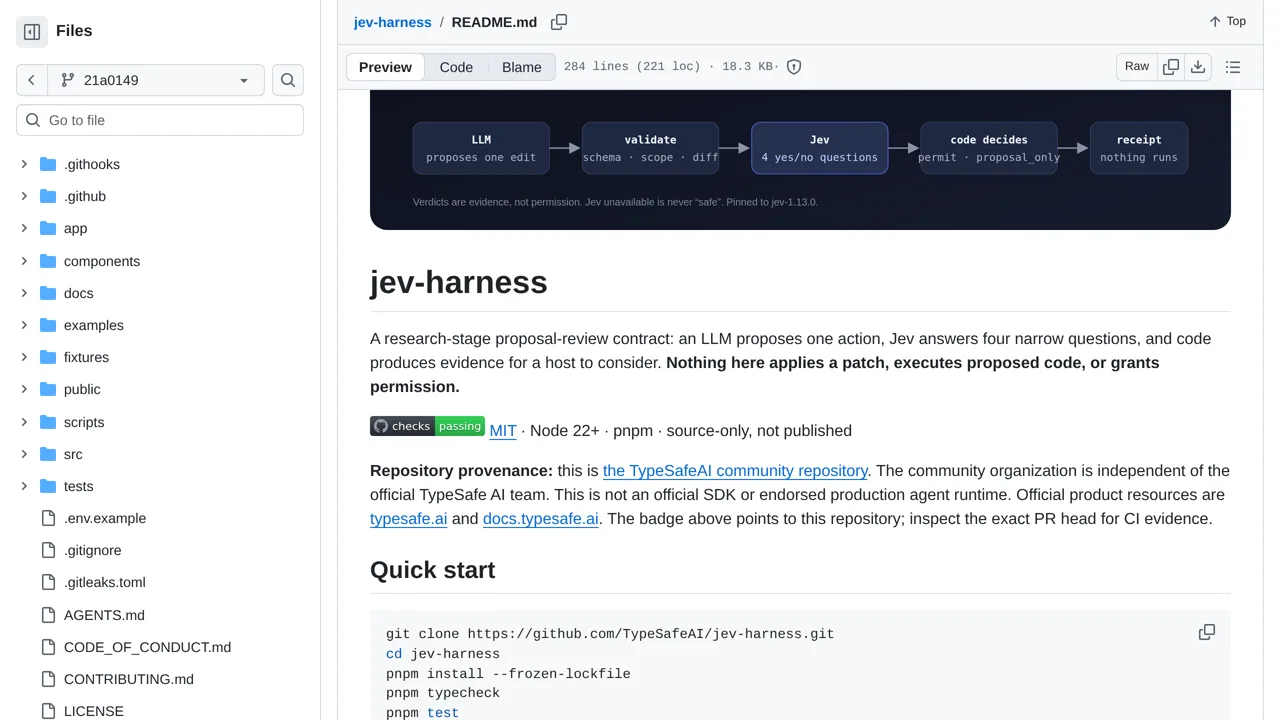Open the document outline list icon
This screenshot has height=720, width=1280.
(x=1233, y=67)
